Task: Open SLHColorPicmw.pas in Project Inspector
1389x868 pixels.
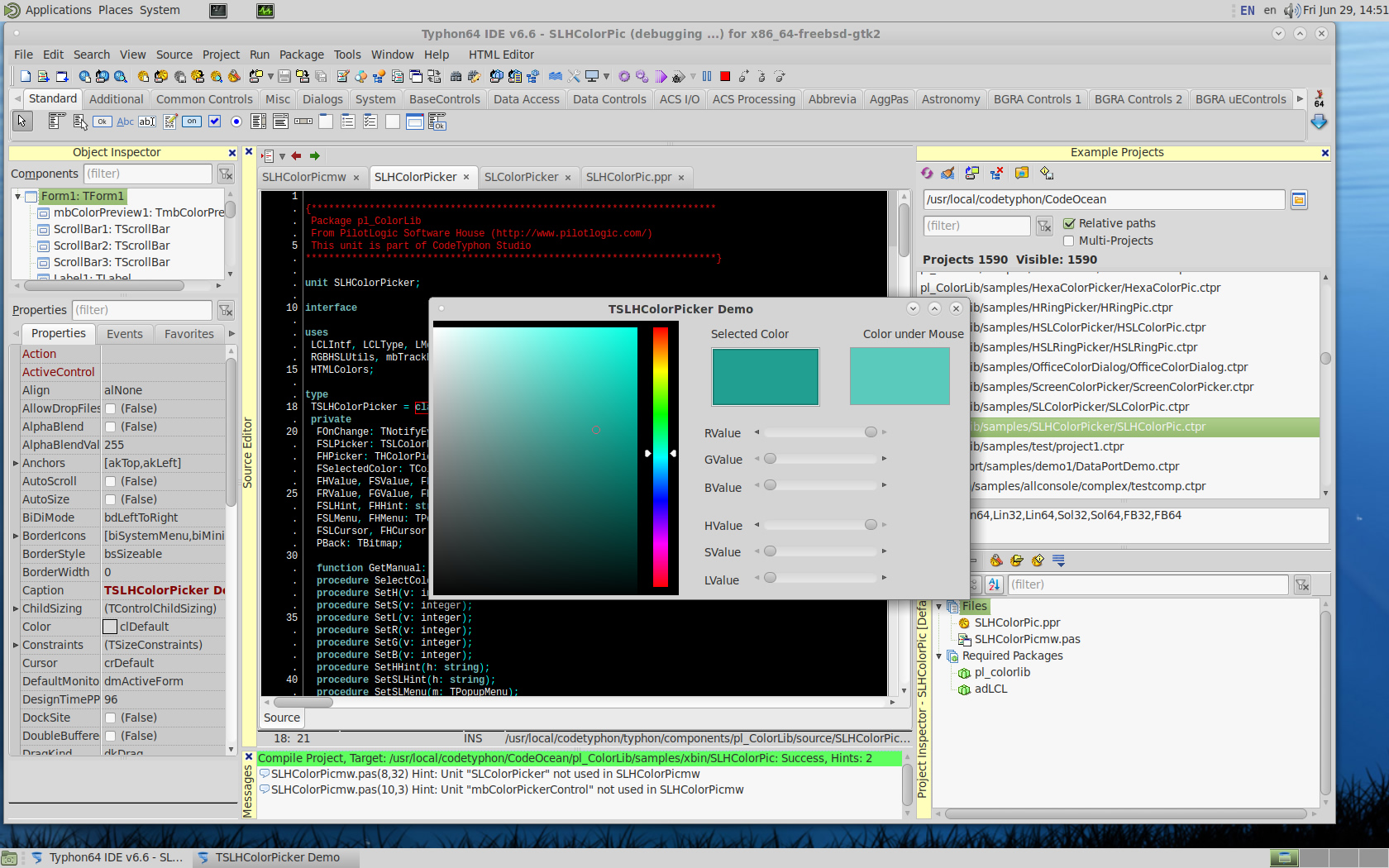Action: coord(1027,639)
